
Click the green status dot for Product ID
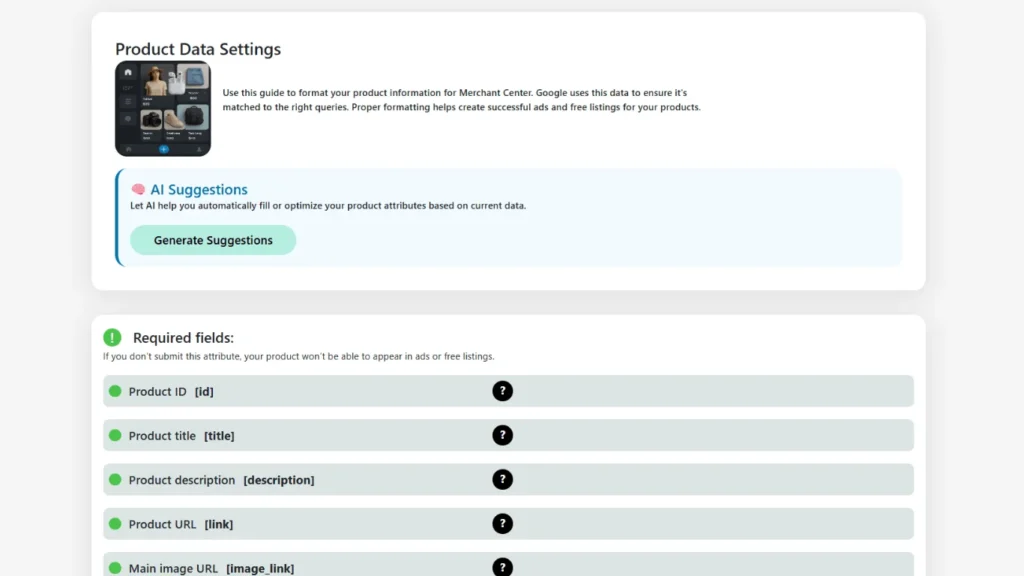pos(115,391)
